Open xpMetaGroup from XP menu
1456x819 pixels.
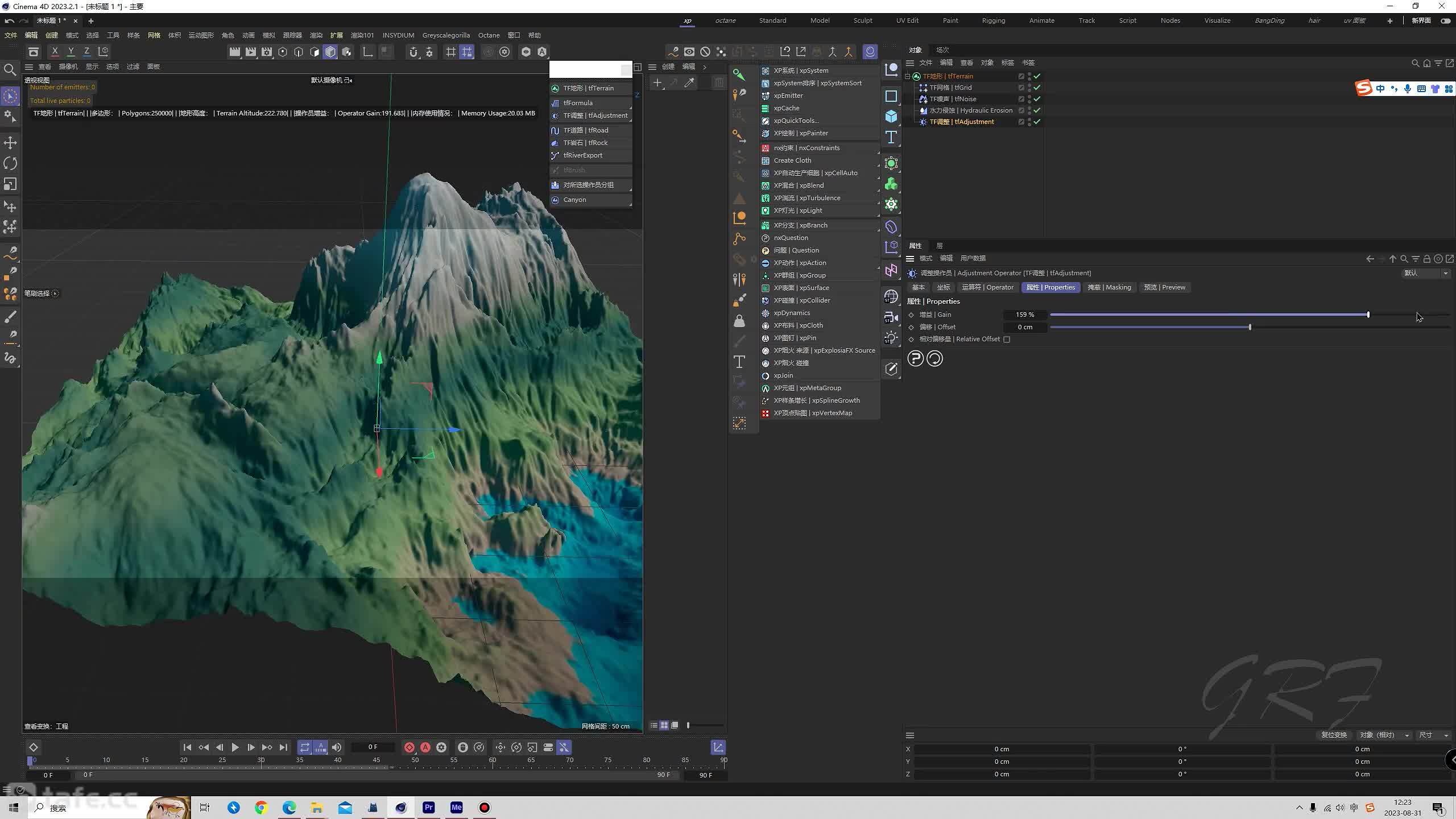click(x=807, y=388)
